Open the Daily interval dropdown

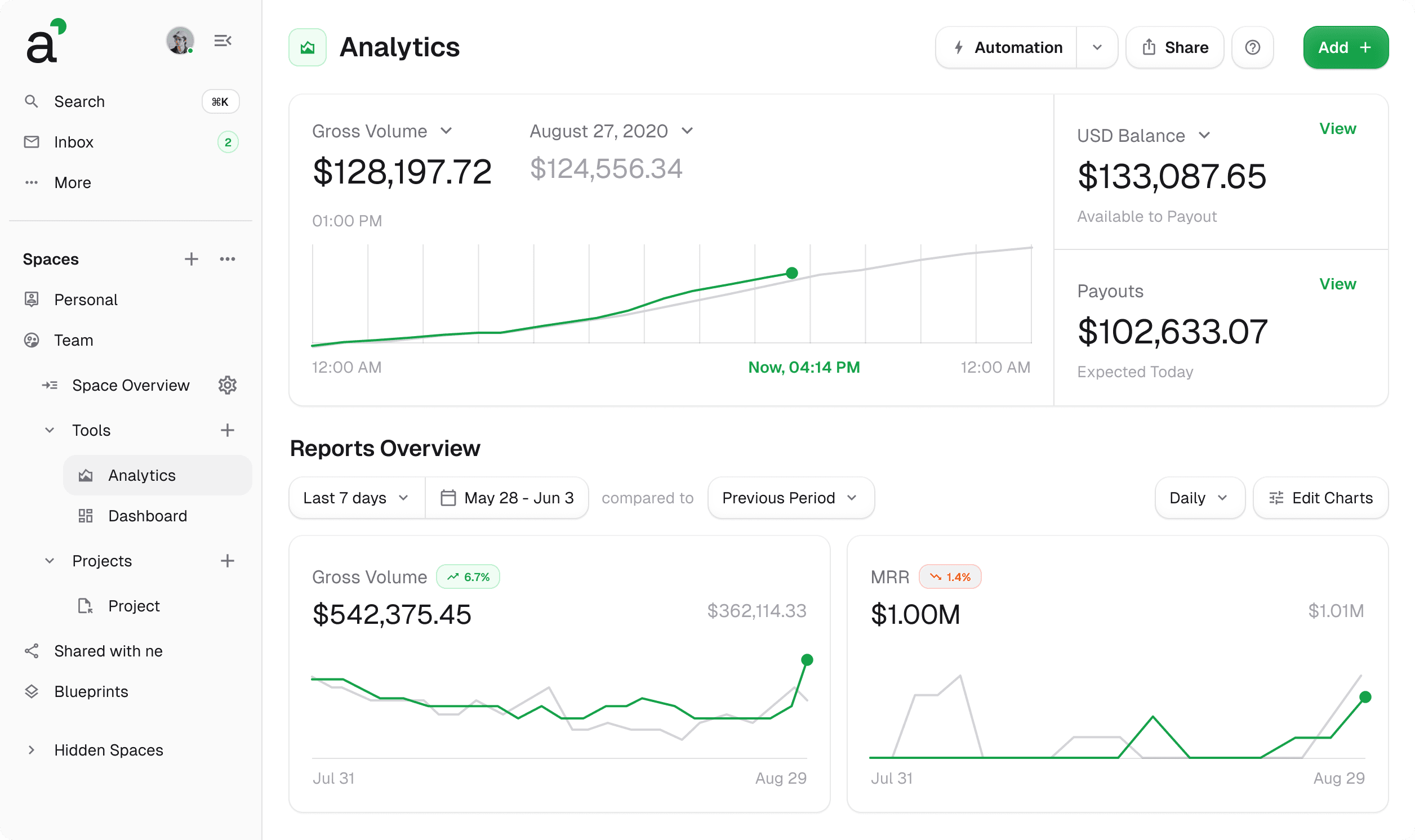coord(1199,498)
